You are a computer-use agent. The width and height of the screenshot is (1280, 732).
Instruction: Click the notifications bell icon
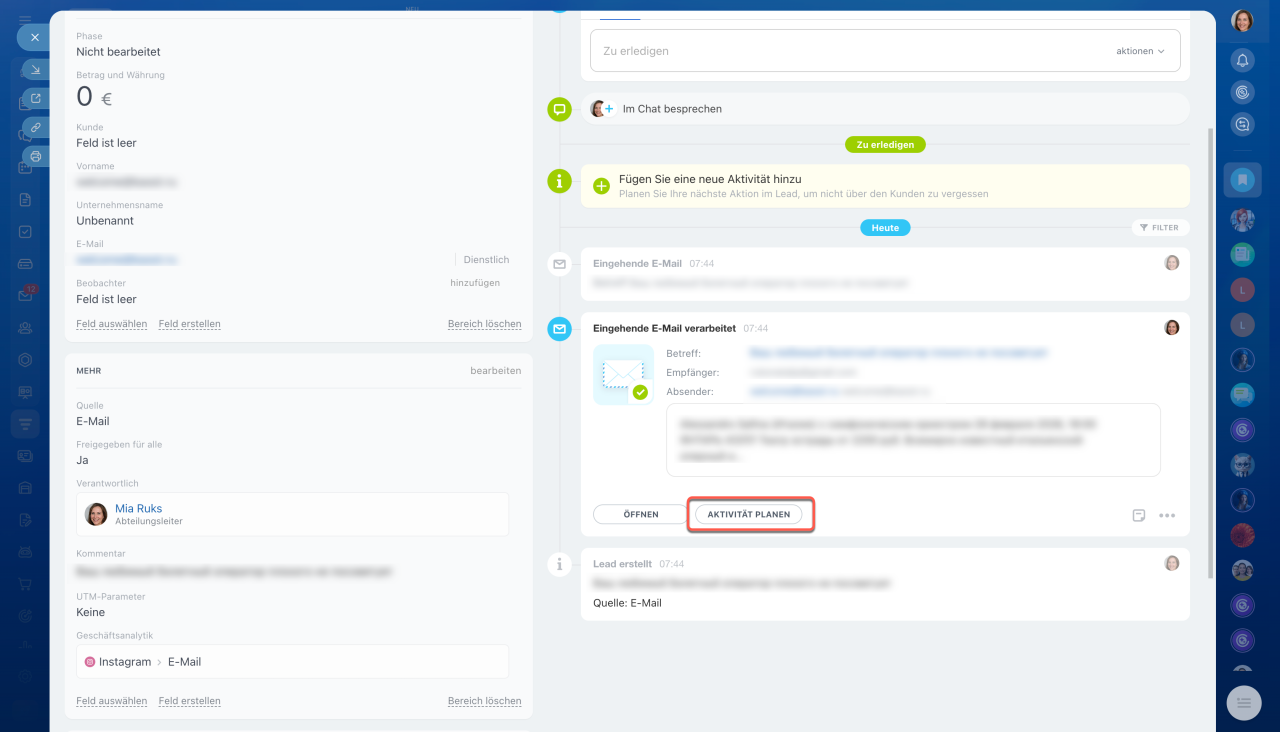coord(1242,60)
